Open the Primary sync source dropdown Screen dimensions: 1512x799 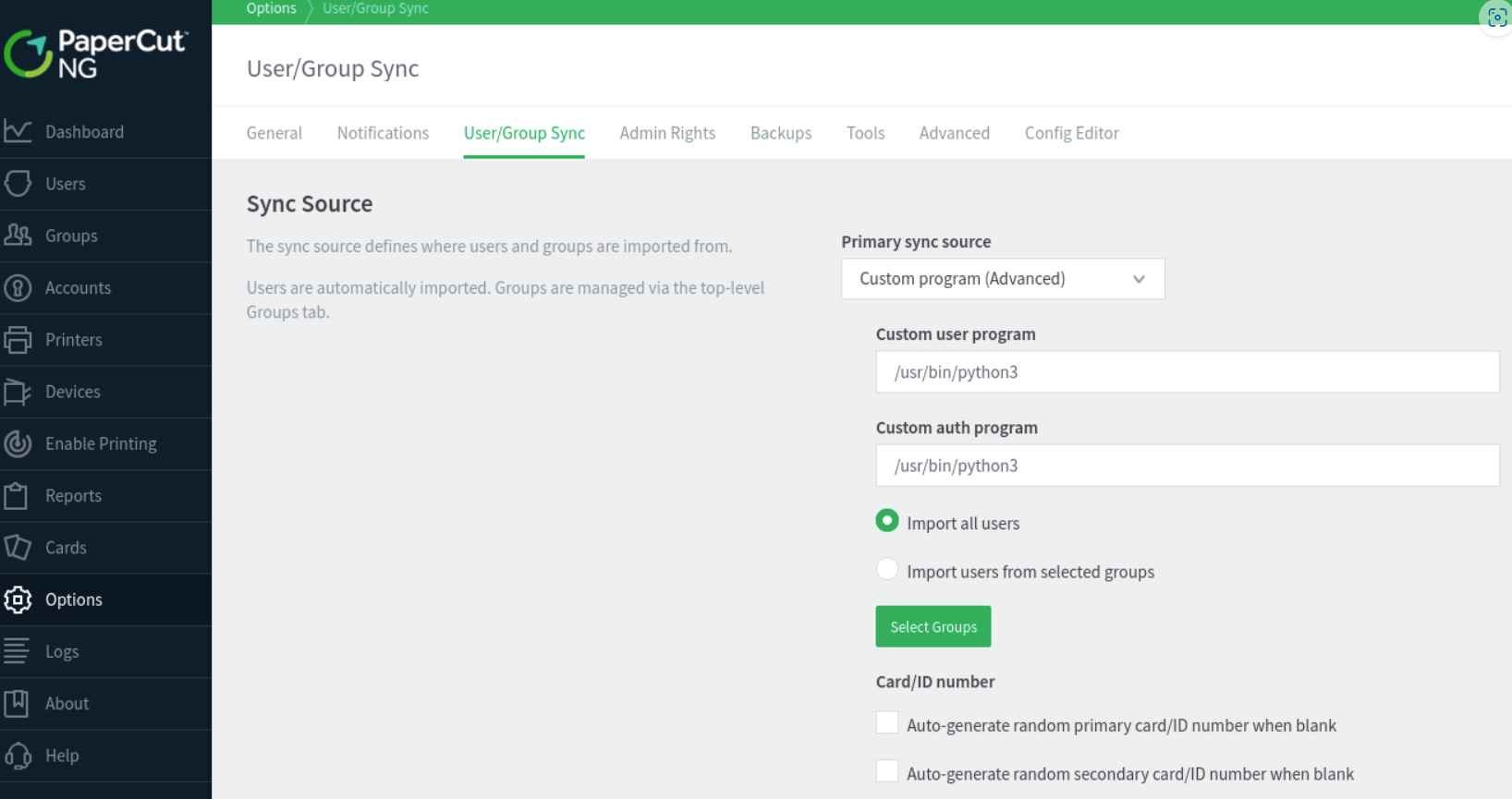click(1003, 279)
